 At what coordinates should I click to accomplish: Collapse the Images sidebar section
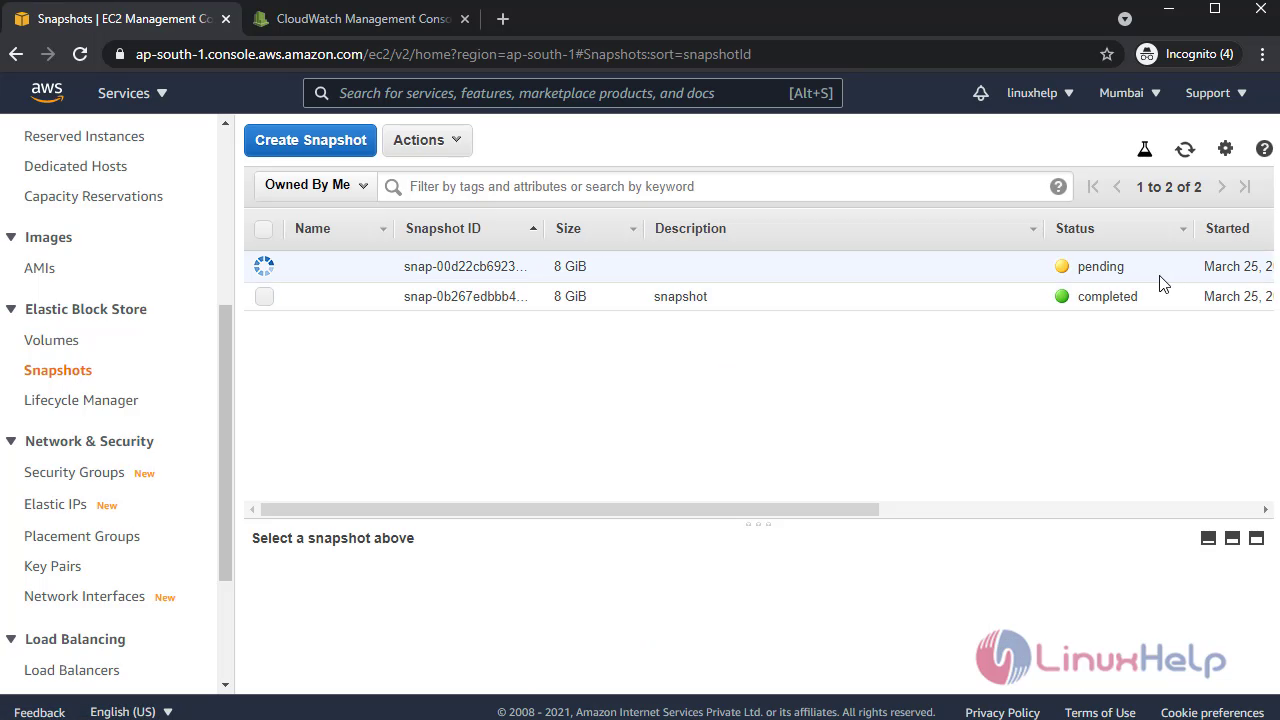click(11, 237)
